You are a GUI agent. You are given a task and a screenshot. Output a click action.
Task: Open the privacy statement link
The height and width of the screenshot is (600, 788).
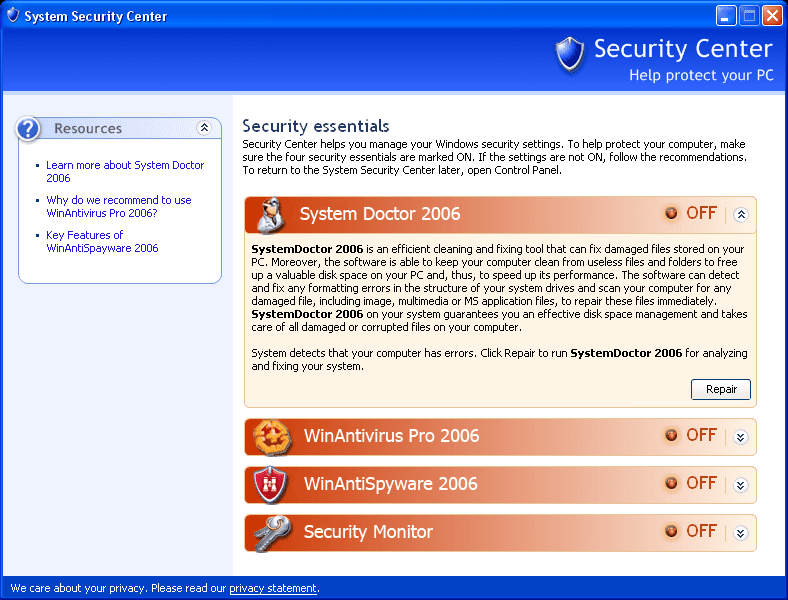click(x=273, y=588)
